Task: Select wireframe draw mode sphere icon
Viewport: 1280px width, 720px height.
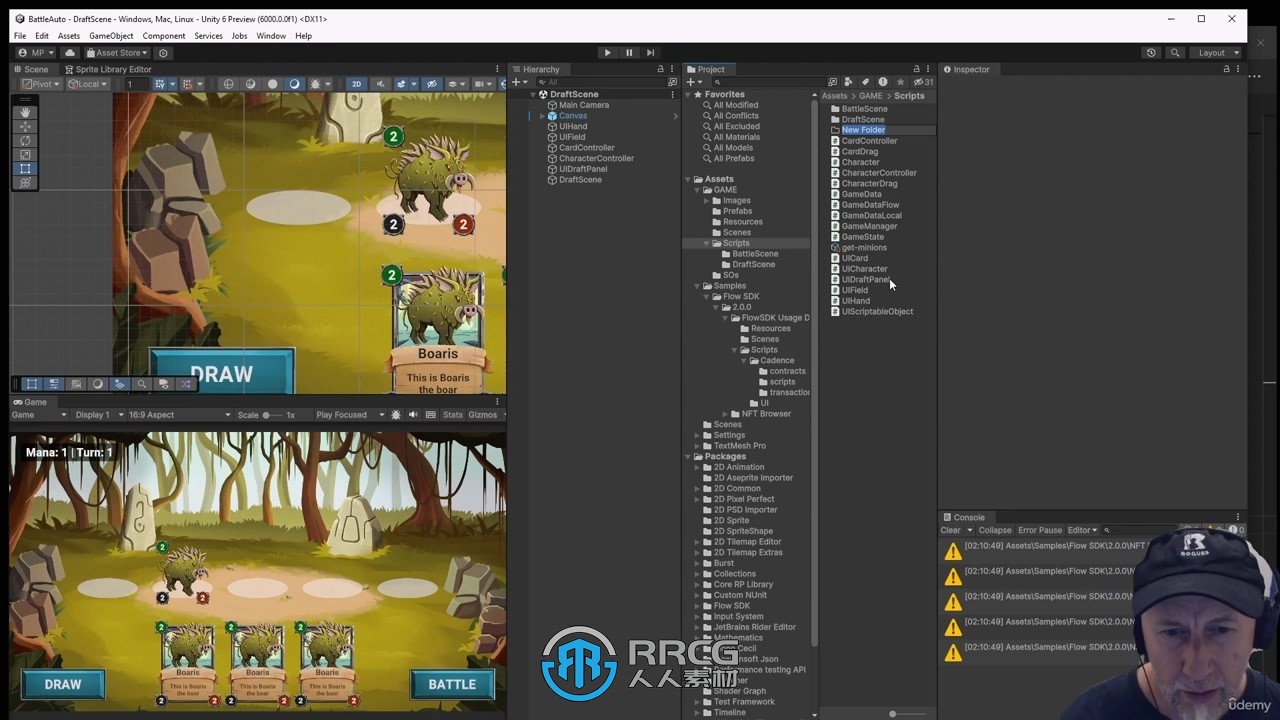Action: 229,84
